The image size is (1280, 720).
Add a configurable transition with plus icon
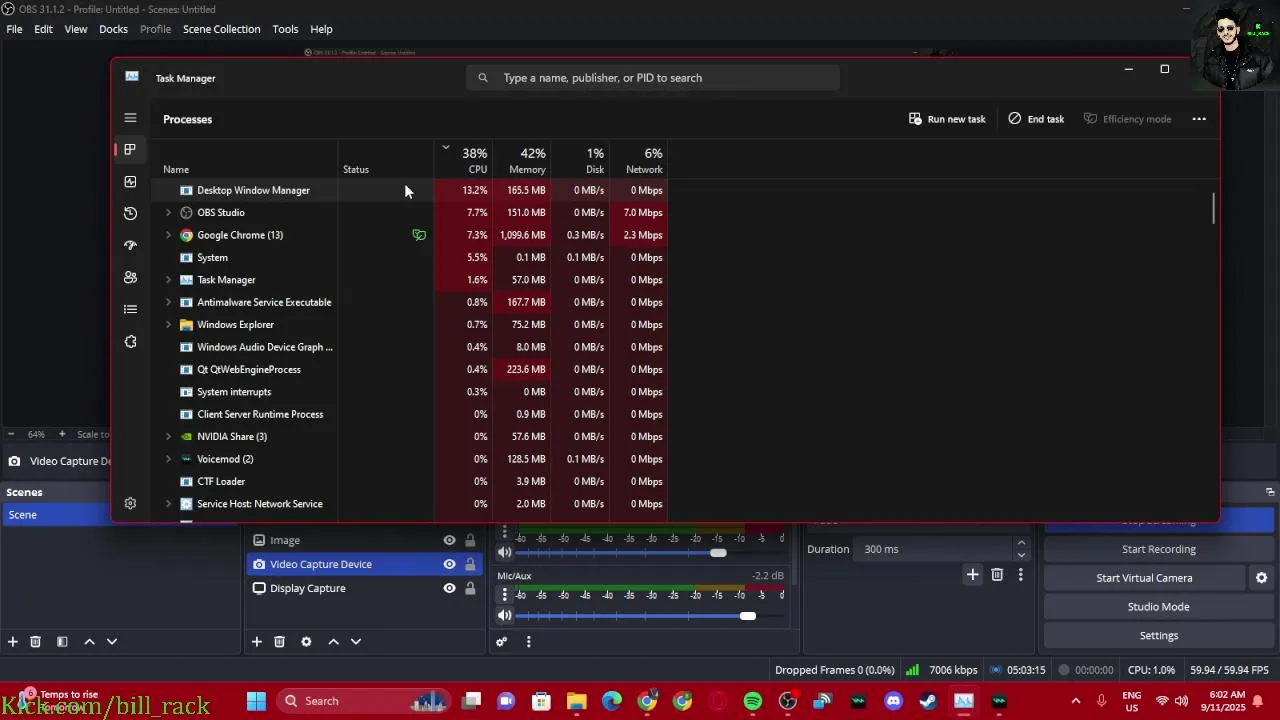[x=972, y=574]
